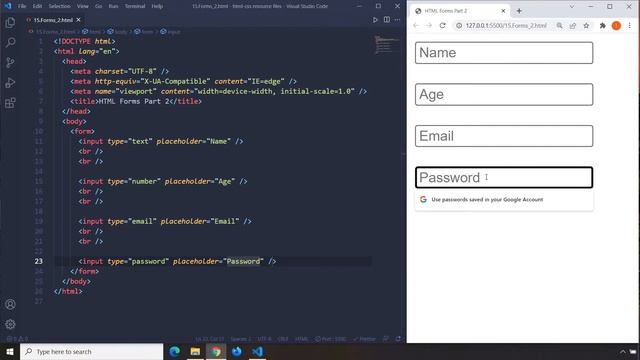Open the Windows Start menu
This screenshot has height=360, width=640.
tap(10, 351)
